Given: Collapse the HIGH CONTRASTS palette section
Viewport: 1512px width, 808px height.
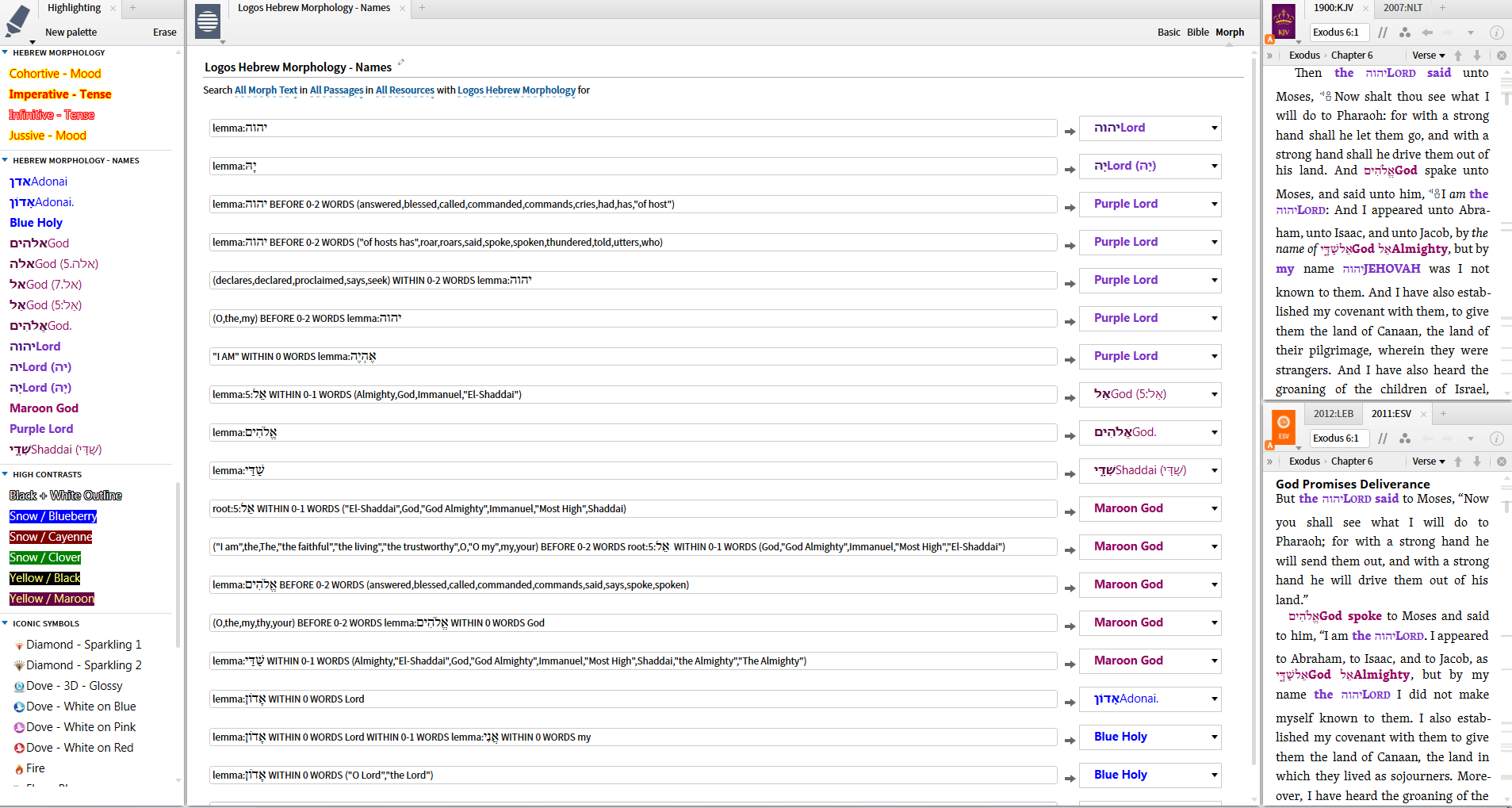Looking at the screenshot, I should (5, 474).
